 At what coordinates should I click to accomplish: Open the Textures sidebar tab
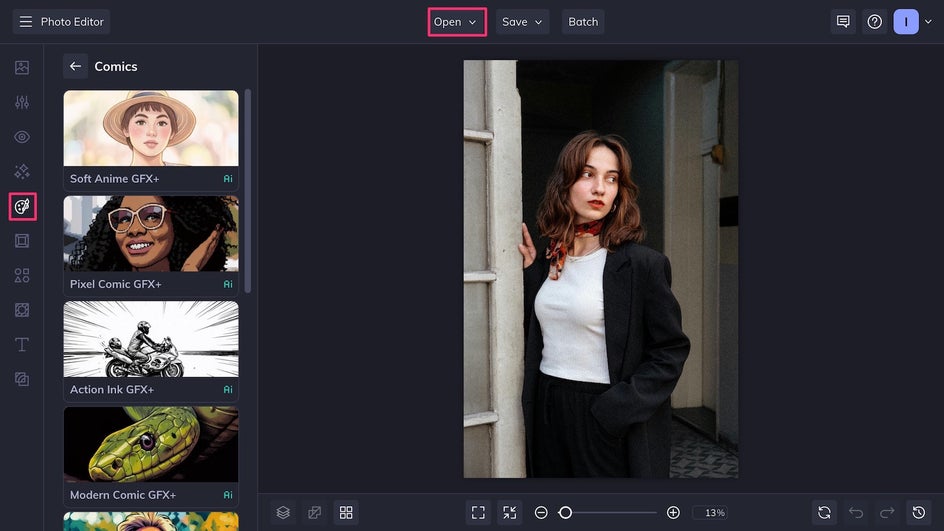[x=22, y=379]
